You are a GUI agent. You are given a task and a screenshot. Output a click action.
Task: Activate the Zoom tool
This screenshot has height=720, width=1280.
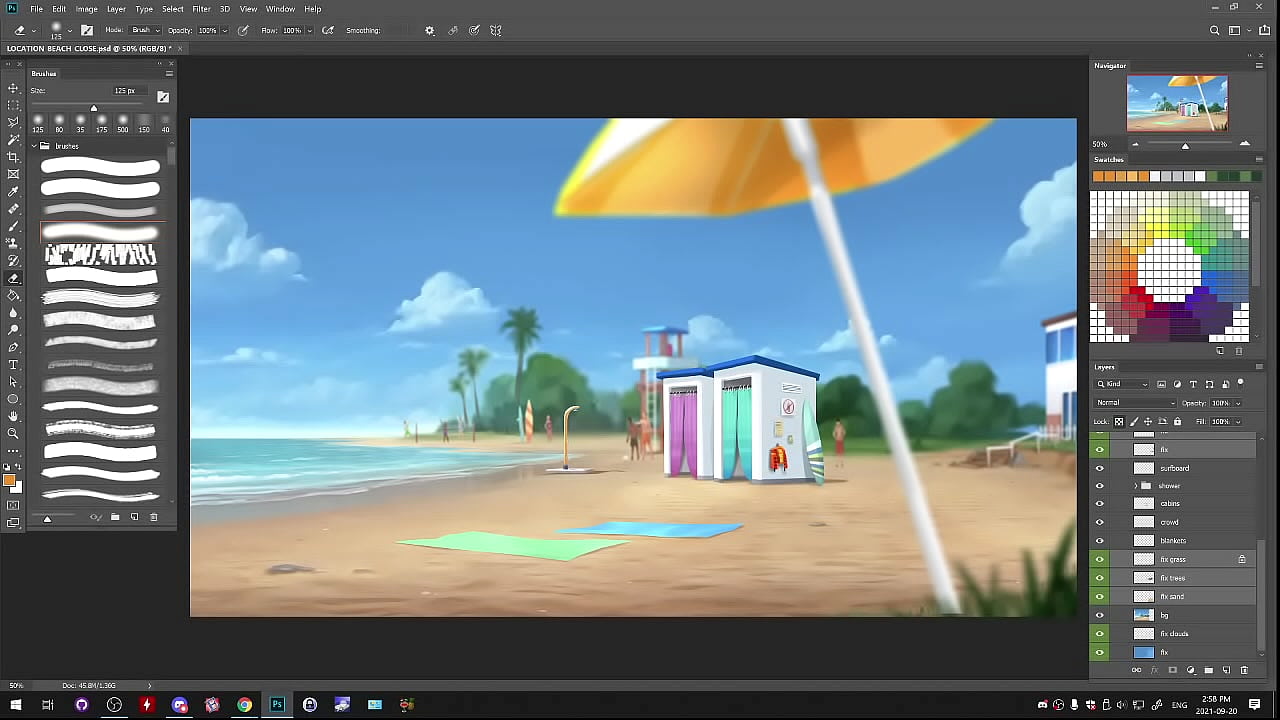[x=13, y=434]
